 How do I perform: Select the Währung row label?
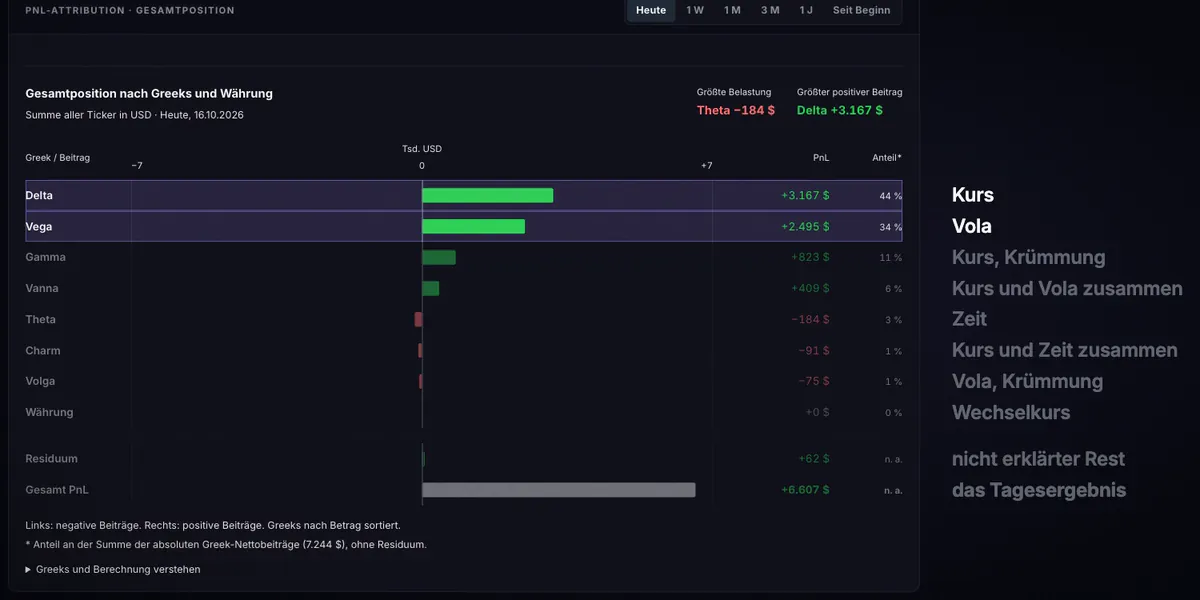pyautogui.click(x=49, y=412)
